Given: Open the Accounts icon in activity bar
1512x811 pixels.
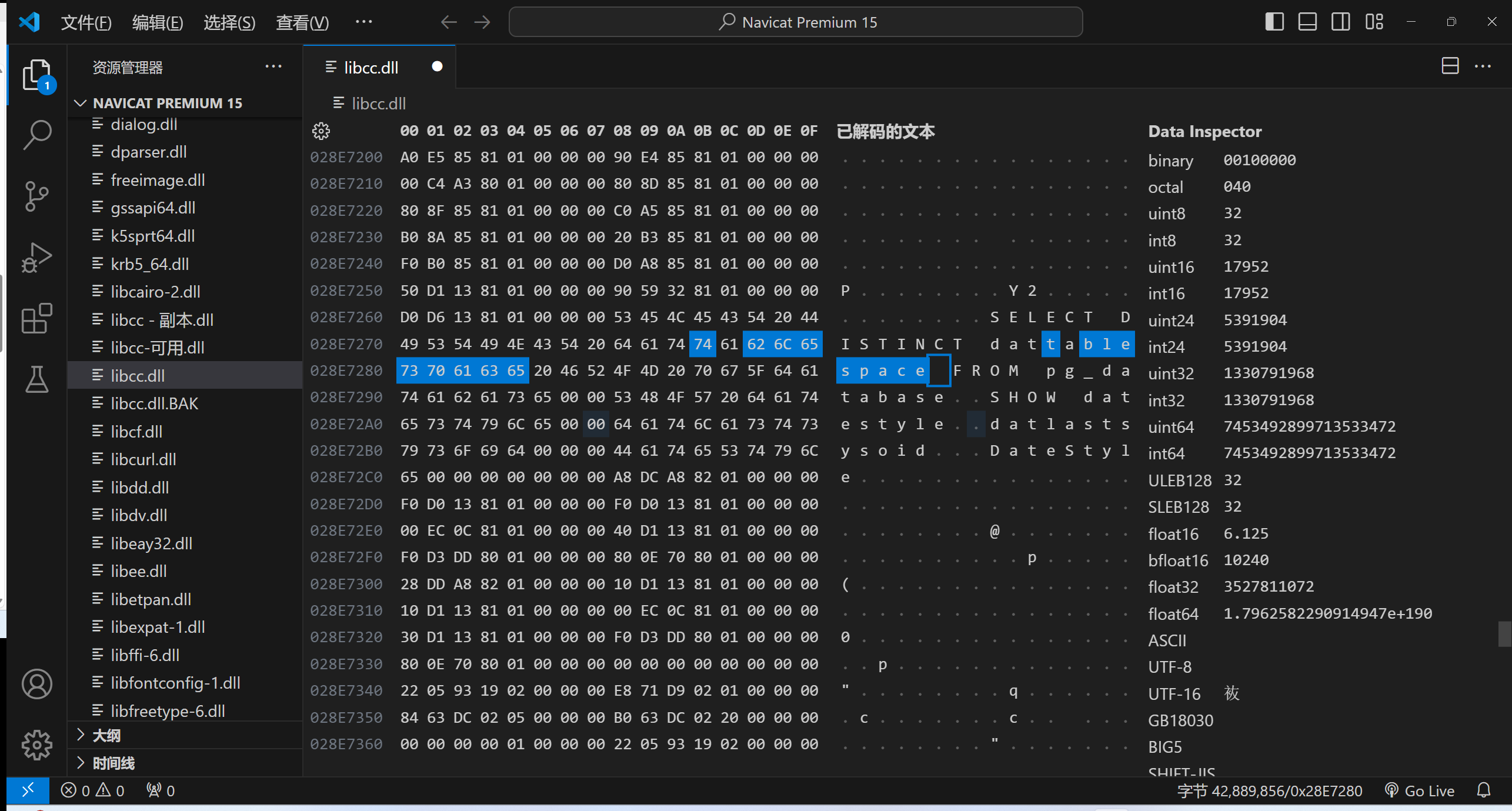Looking at the screenshot, I should (x=37, y=684).
